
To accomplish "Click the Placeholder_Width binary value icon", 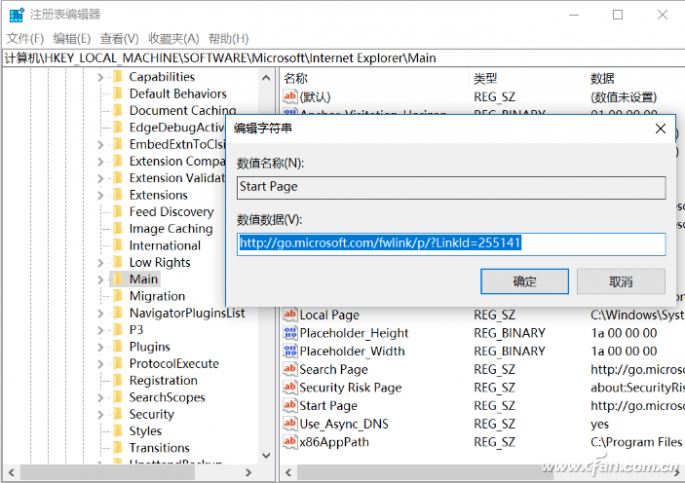I will (x=290, y=351).
